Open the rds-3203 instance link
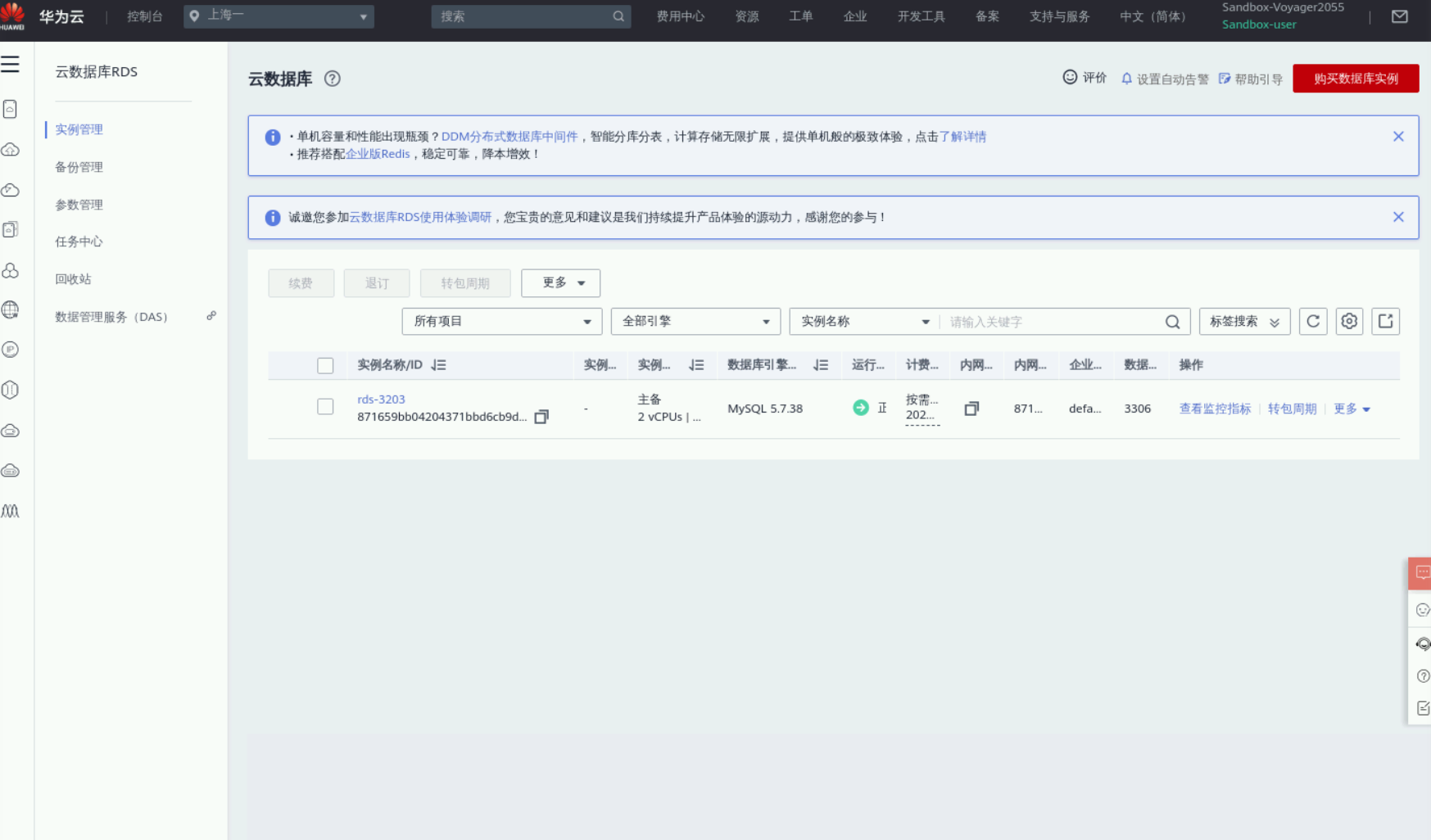Screen dimensions: 1431x840 tap(381, 400)
